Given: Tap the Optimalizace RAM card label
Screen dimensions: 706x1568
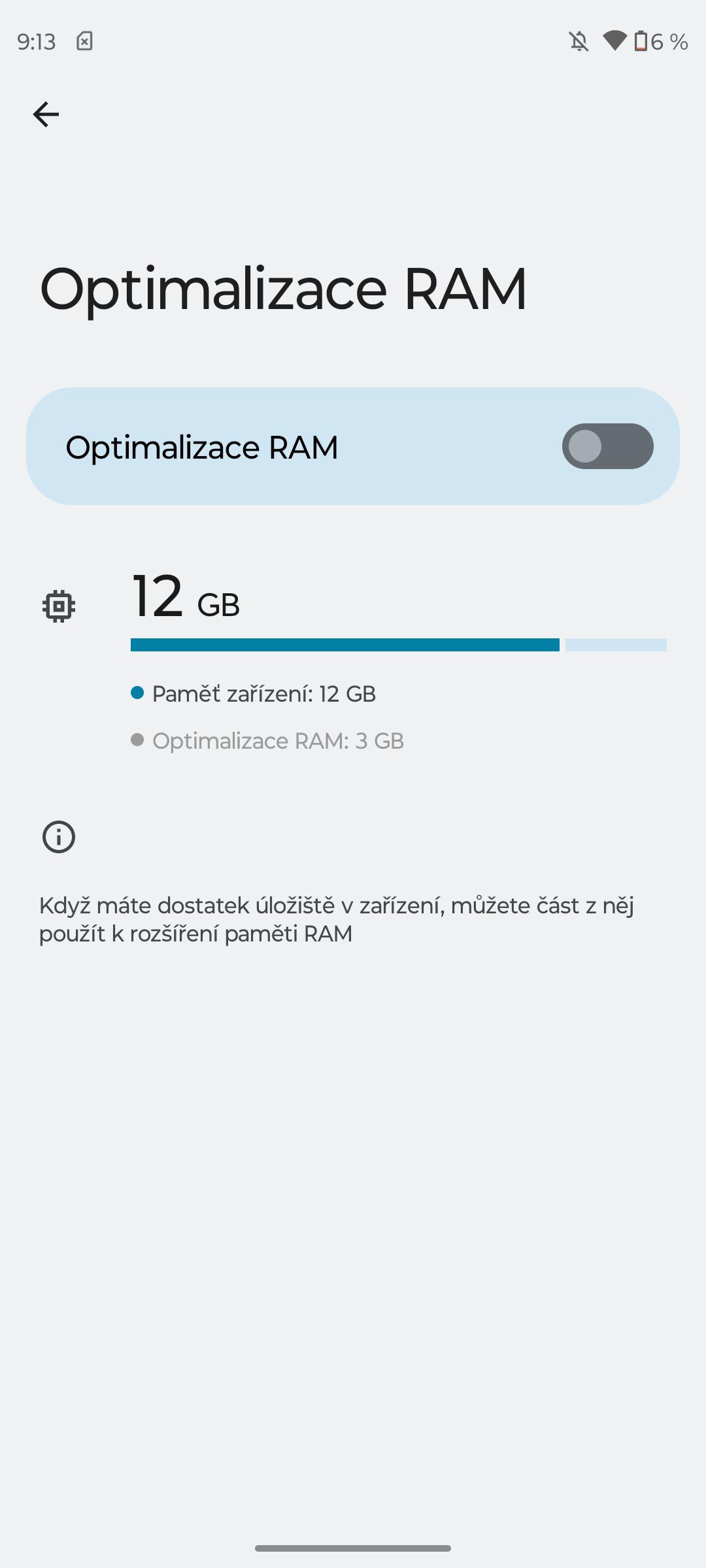Looking at the screenshot, I should click(202, 448).
